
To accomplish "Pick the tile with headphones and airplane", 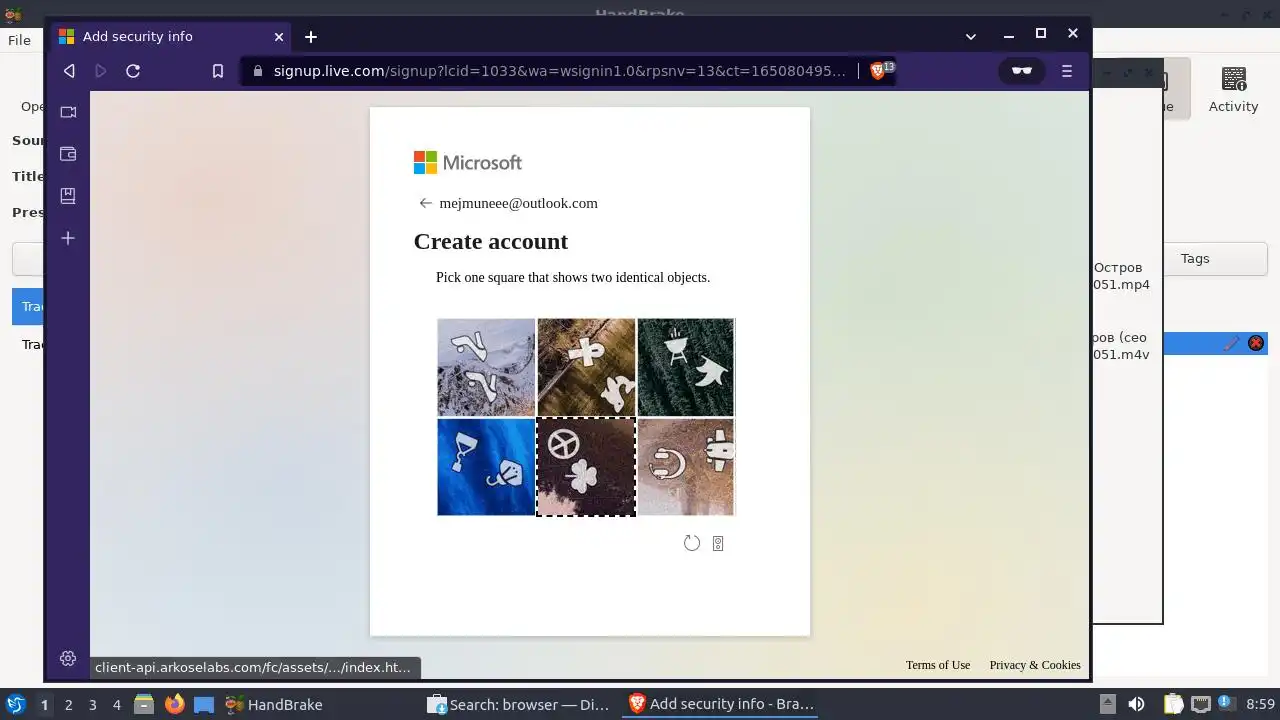I will pyautogui.click(x=685, y=467).
